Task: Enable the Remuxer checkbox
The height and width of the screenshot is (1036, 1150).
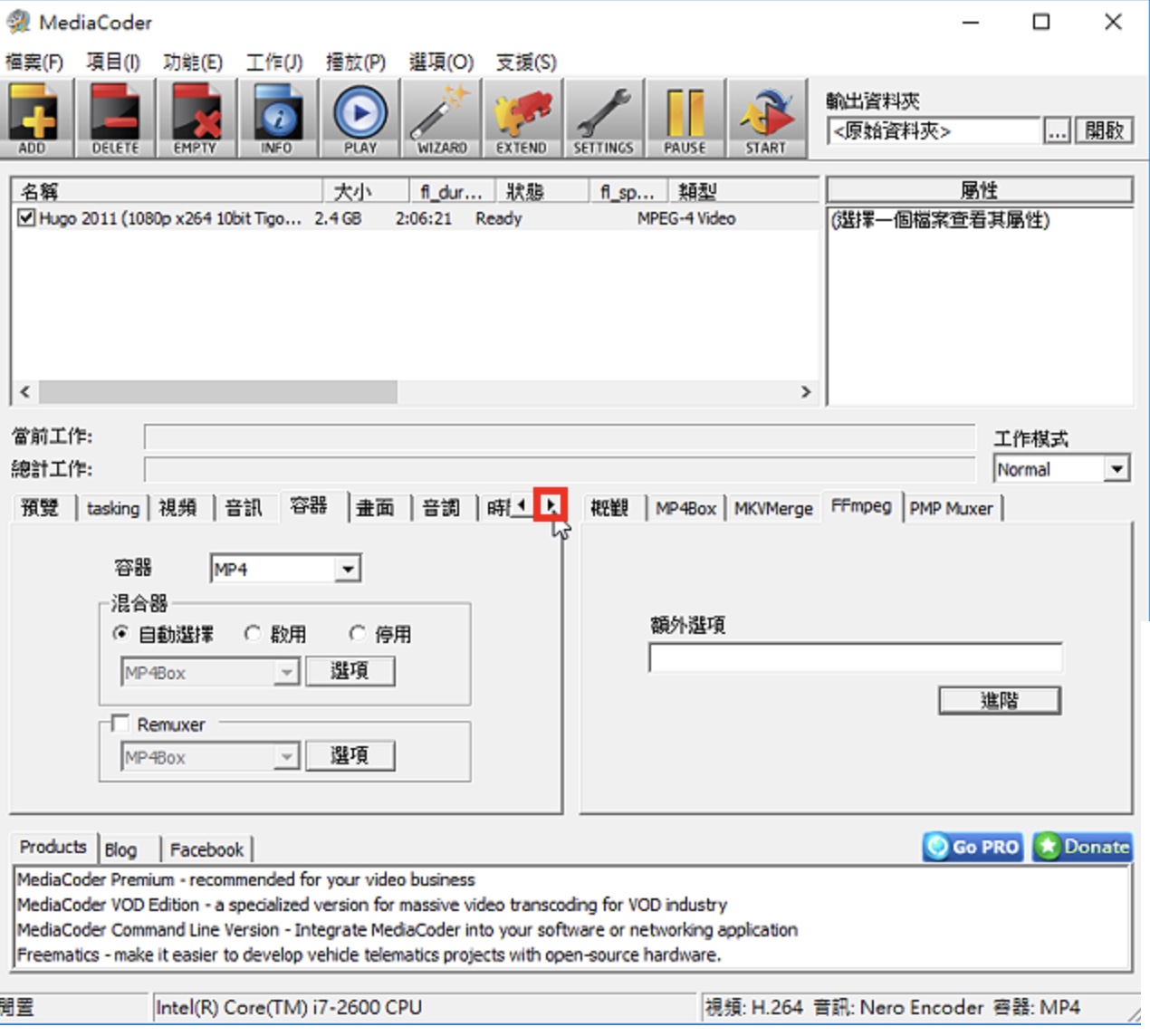Action: pos(120,723)
